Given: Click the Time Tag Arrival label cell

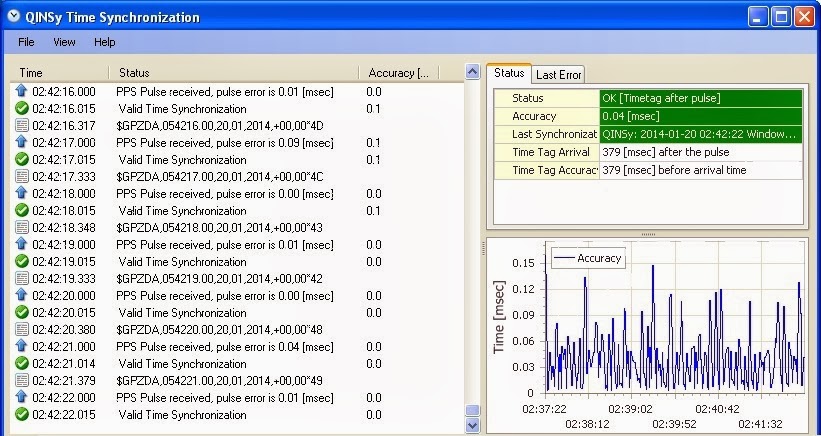Looking at the screenshot, I should click(547, 152).
